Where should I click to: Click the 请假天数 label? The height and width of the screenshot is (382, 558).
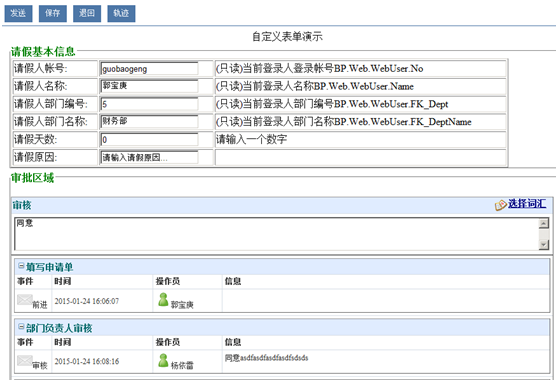[x=36, y=140]
